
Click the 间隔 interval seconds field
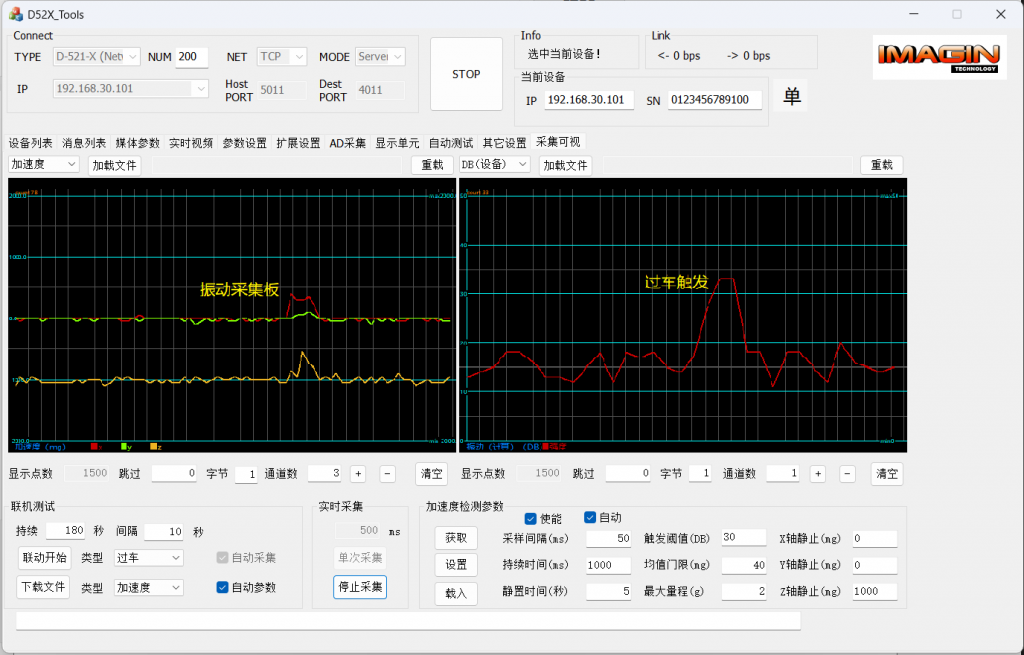163,532
